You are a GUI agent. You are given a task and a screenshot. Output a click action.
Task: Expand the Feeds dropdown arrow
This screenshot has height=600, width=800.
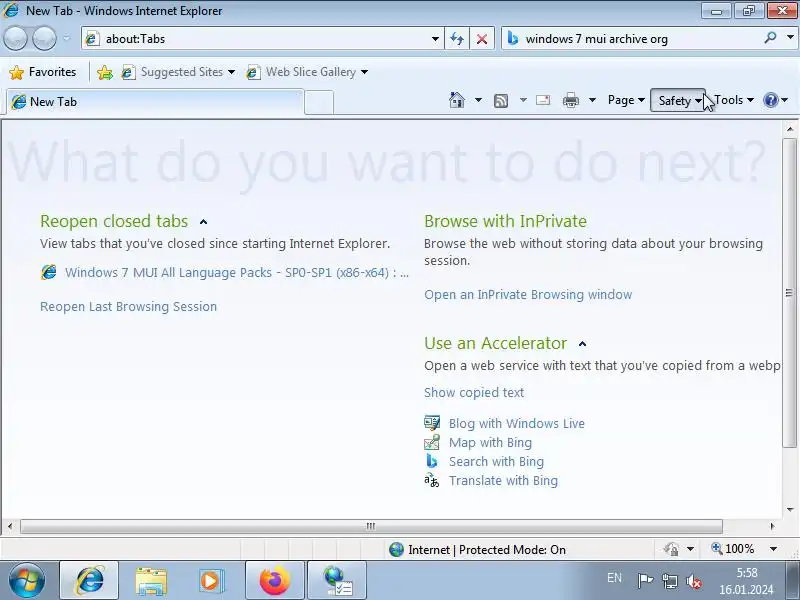[x=523, y=100]
